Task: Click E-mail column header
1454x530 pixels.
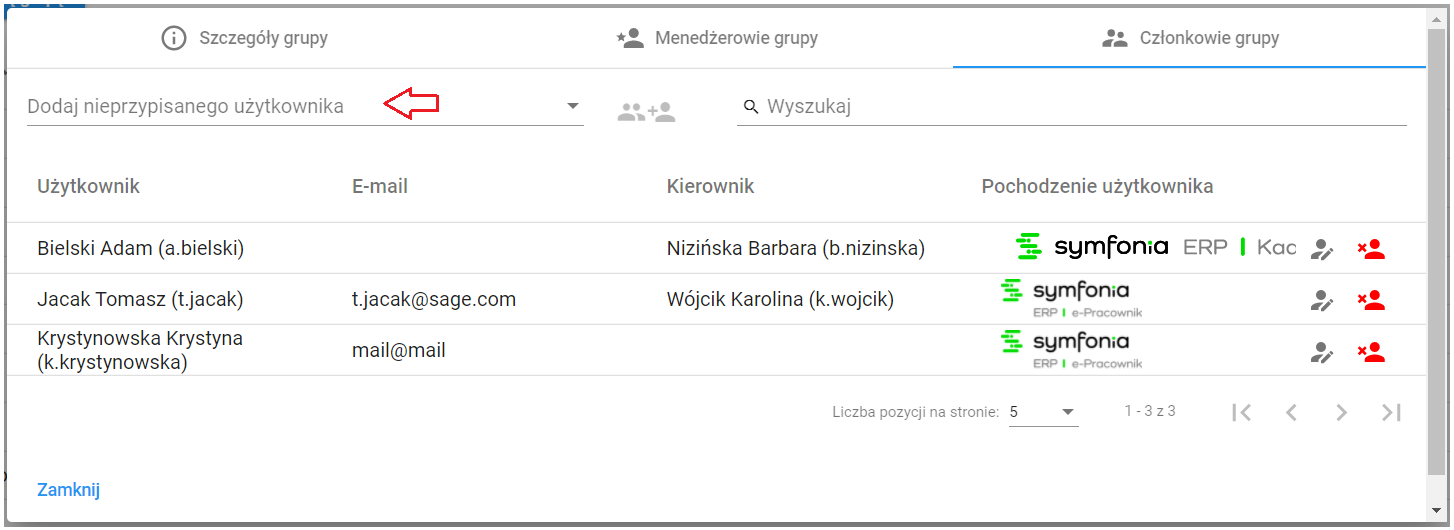Action: (x=380, y=186)
